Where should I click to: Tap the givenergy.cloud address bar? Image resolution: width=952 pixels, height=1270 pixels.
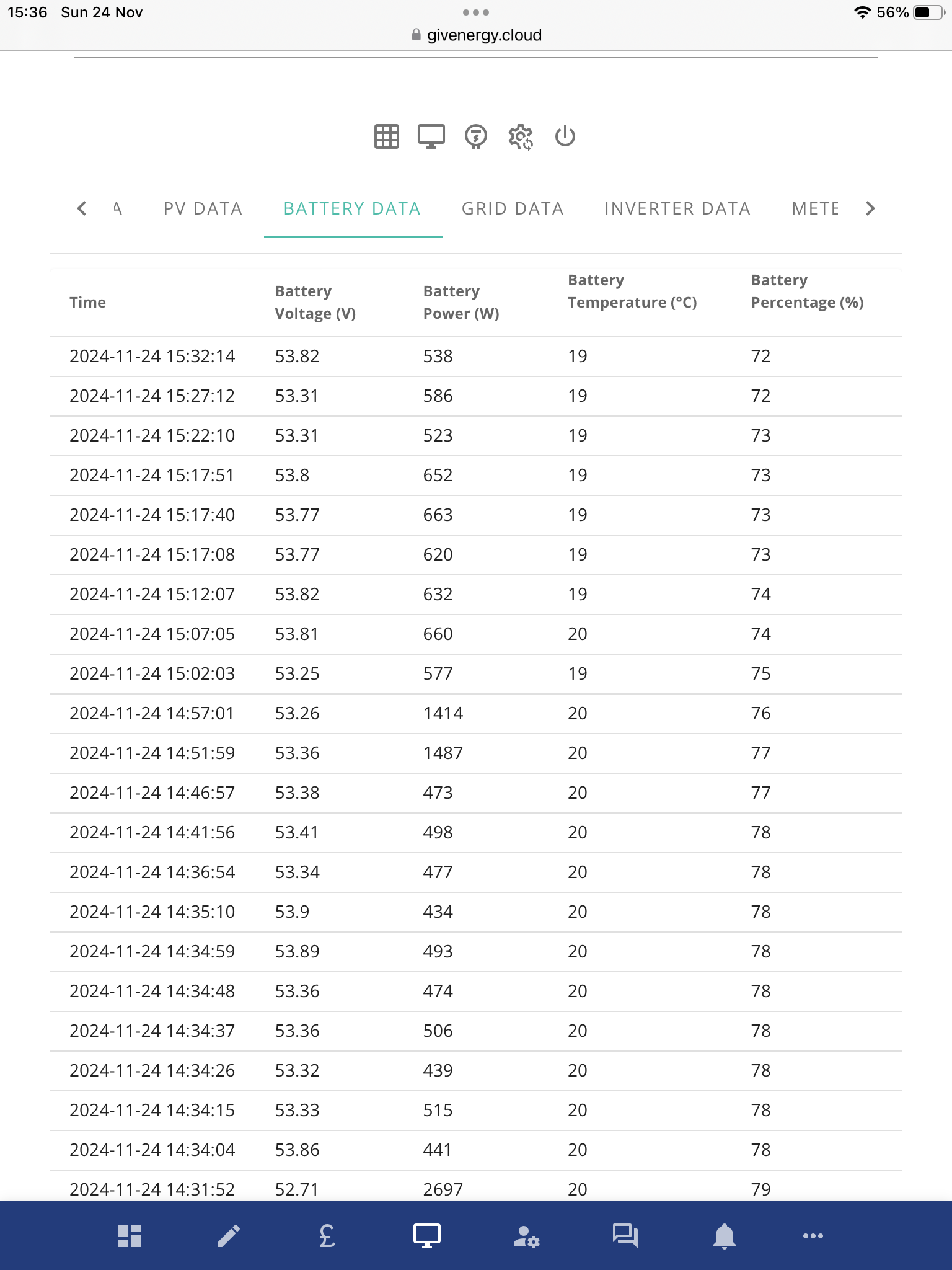(476, 35)
